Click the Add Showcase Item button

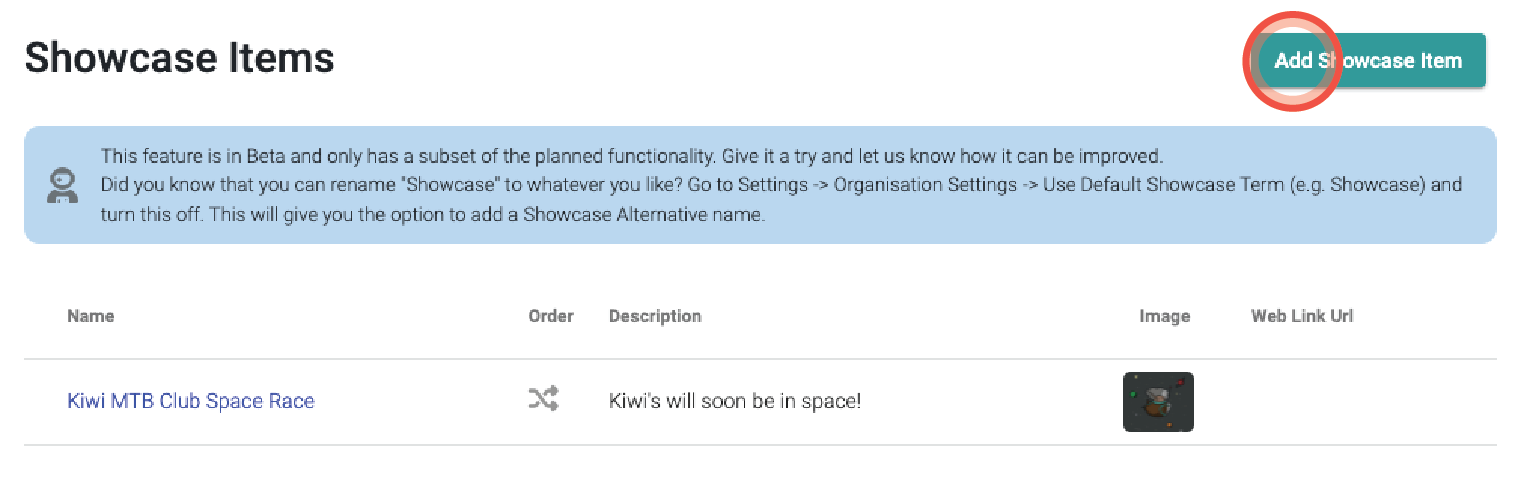[x=1368, y=61]
